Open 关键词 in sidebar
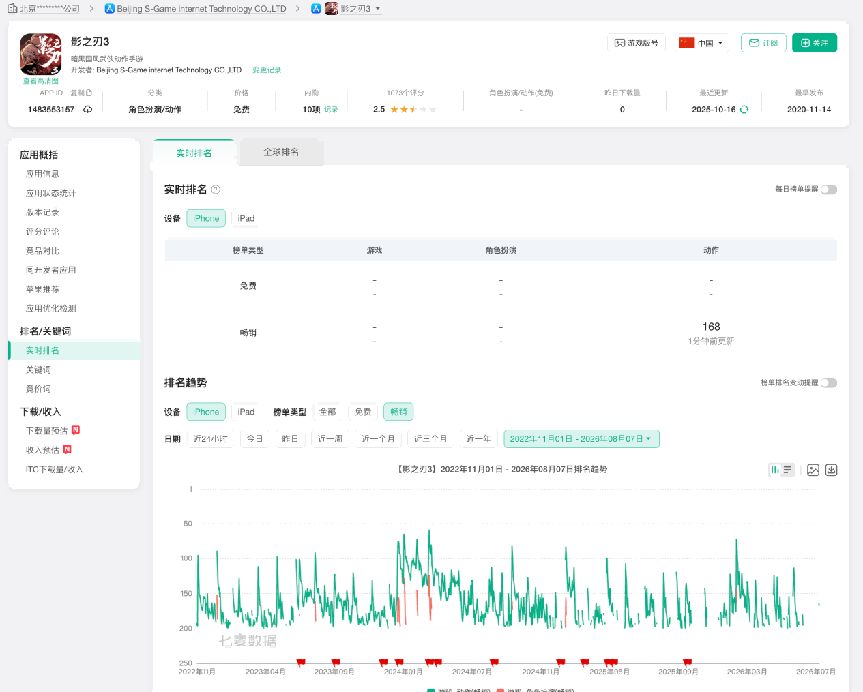The width and height of the screenshot is (863, 692). [38, 369]
